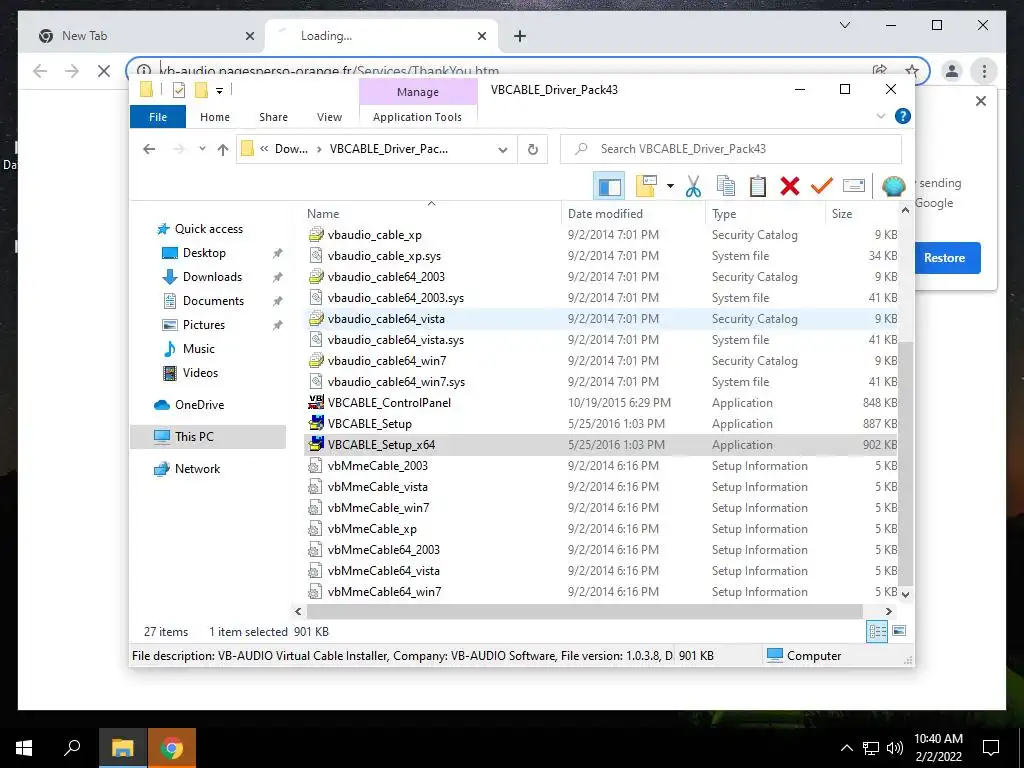The height and width of the screenshot is (768, 1024).
Task: Open Documents in navigation pane
Action: point(213,301)
